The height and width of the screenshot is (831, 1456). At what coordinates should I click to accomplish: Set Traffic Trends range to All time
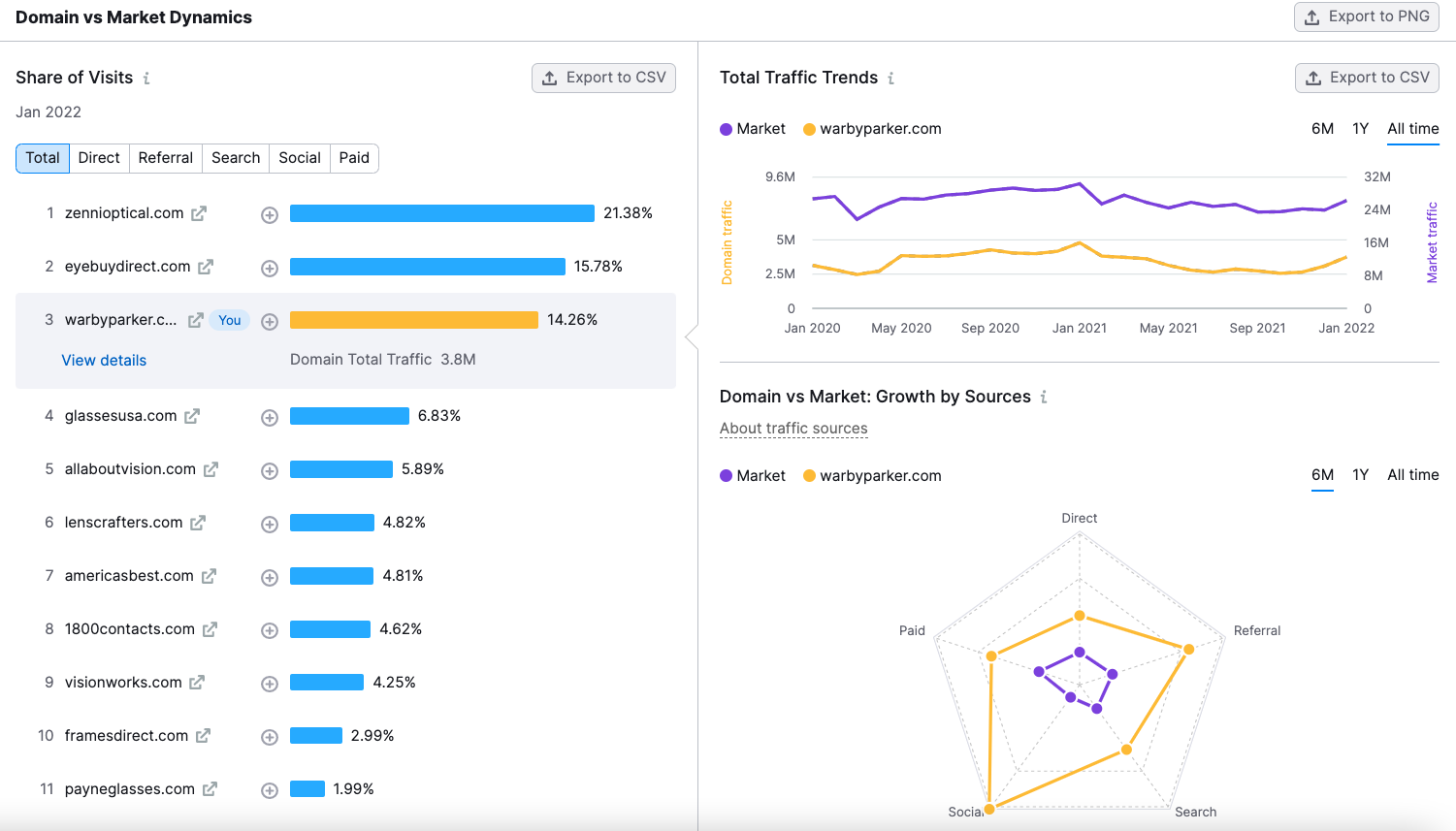[1412, 129]
